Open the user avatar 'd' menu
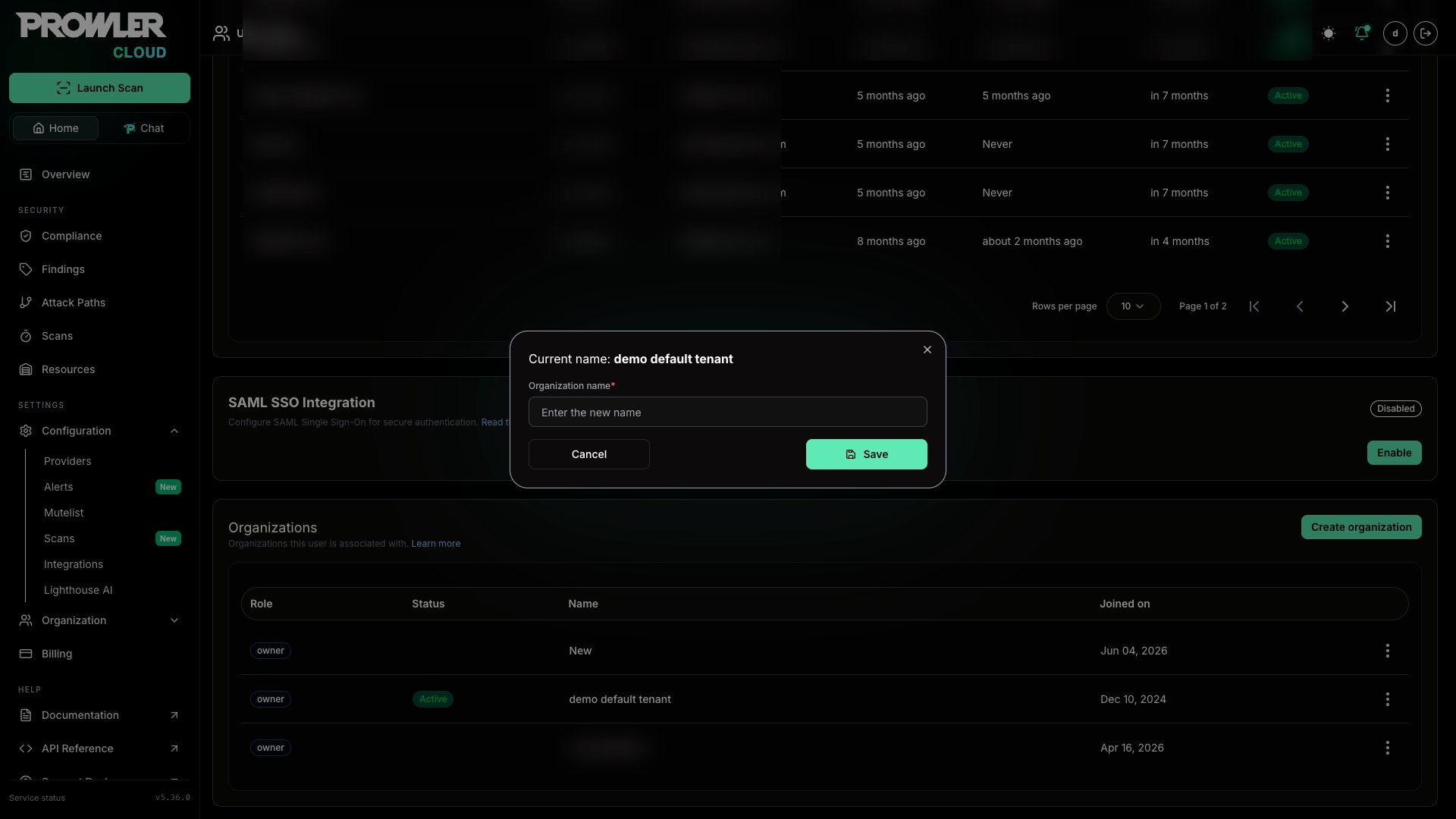 pos(1395,33)
